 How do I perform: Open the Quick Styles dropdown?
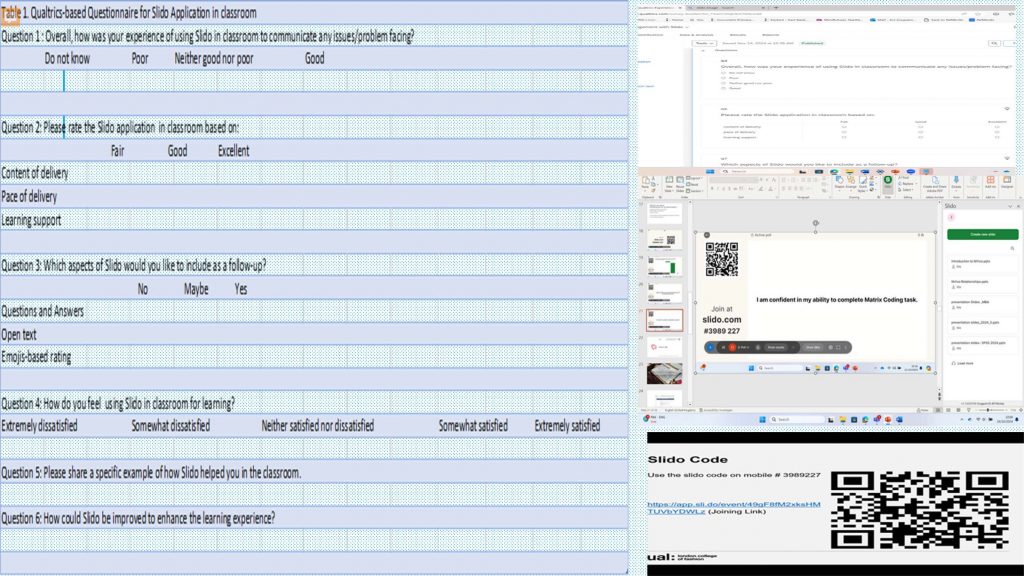[x=863, y=184]
